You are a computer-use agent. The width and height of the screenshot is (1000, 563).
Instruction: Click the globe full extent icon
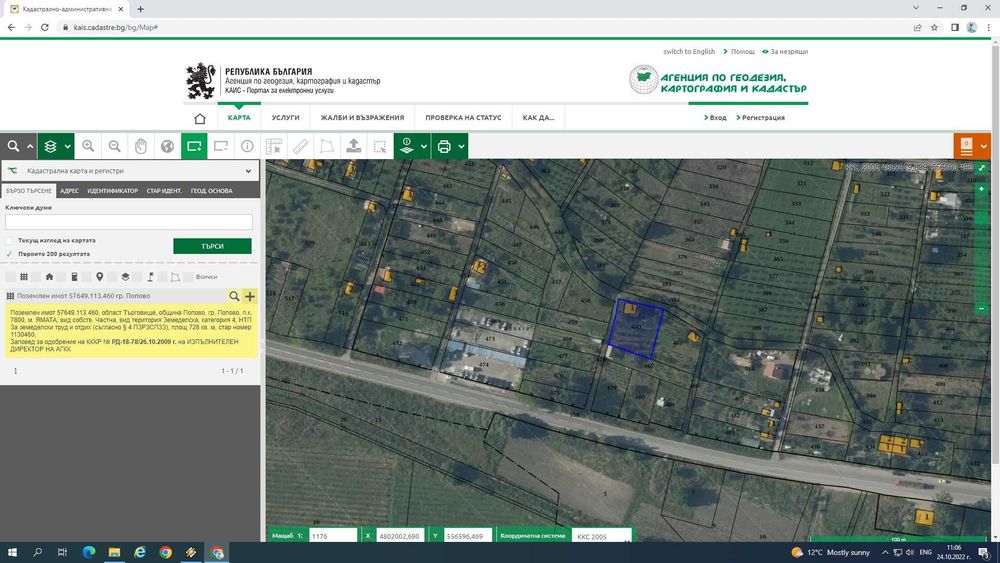pos(167,146)
